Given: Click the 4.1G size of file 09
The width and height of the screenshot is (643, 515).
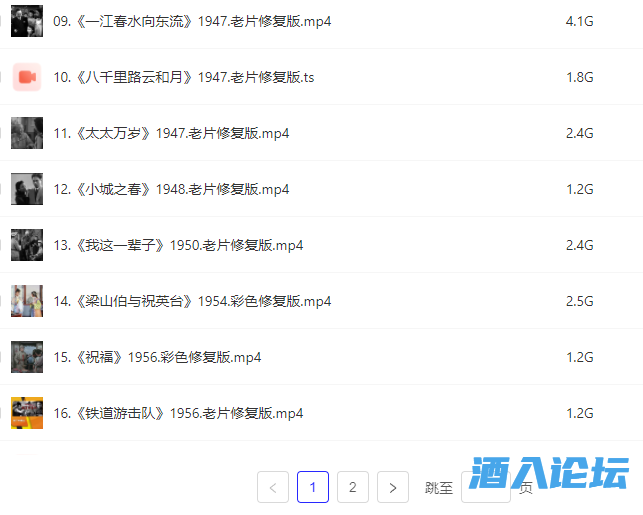Looking at the screenshot, I should coord(579,21).
